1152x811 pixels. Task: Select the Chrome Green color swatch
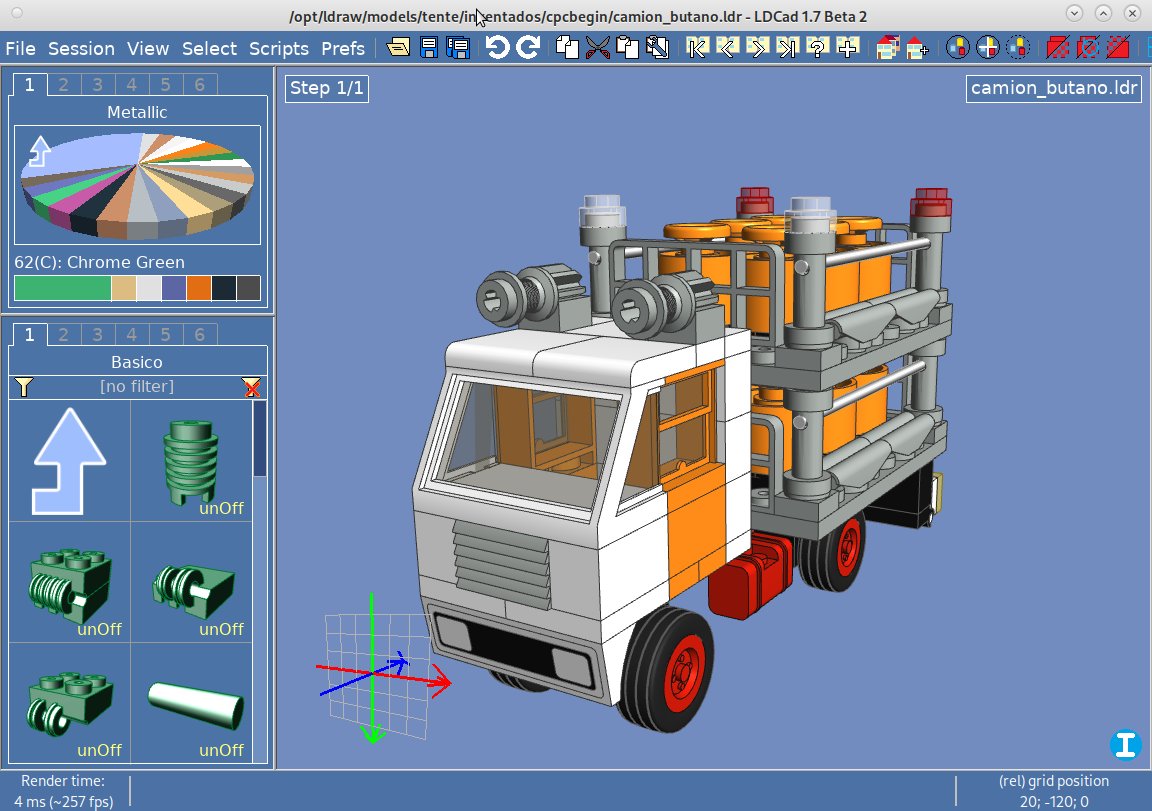click(x=62, y=288)
